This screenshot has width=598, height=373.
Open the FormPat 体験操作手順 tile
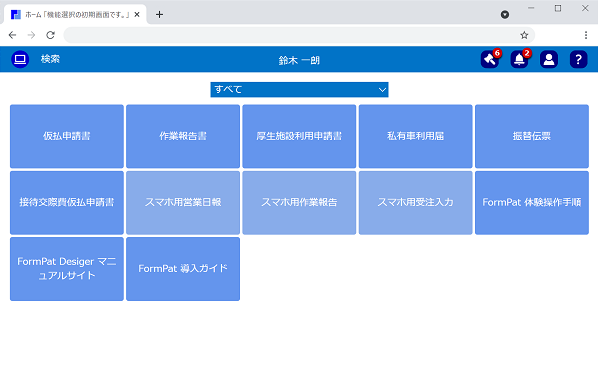tap(532, 203)
